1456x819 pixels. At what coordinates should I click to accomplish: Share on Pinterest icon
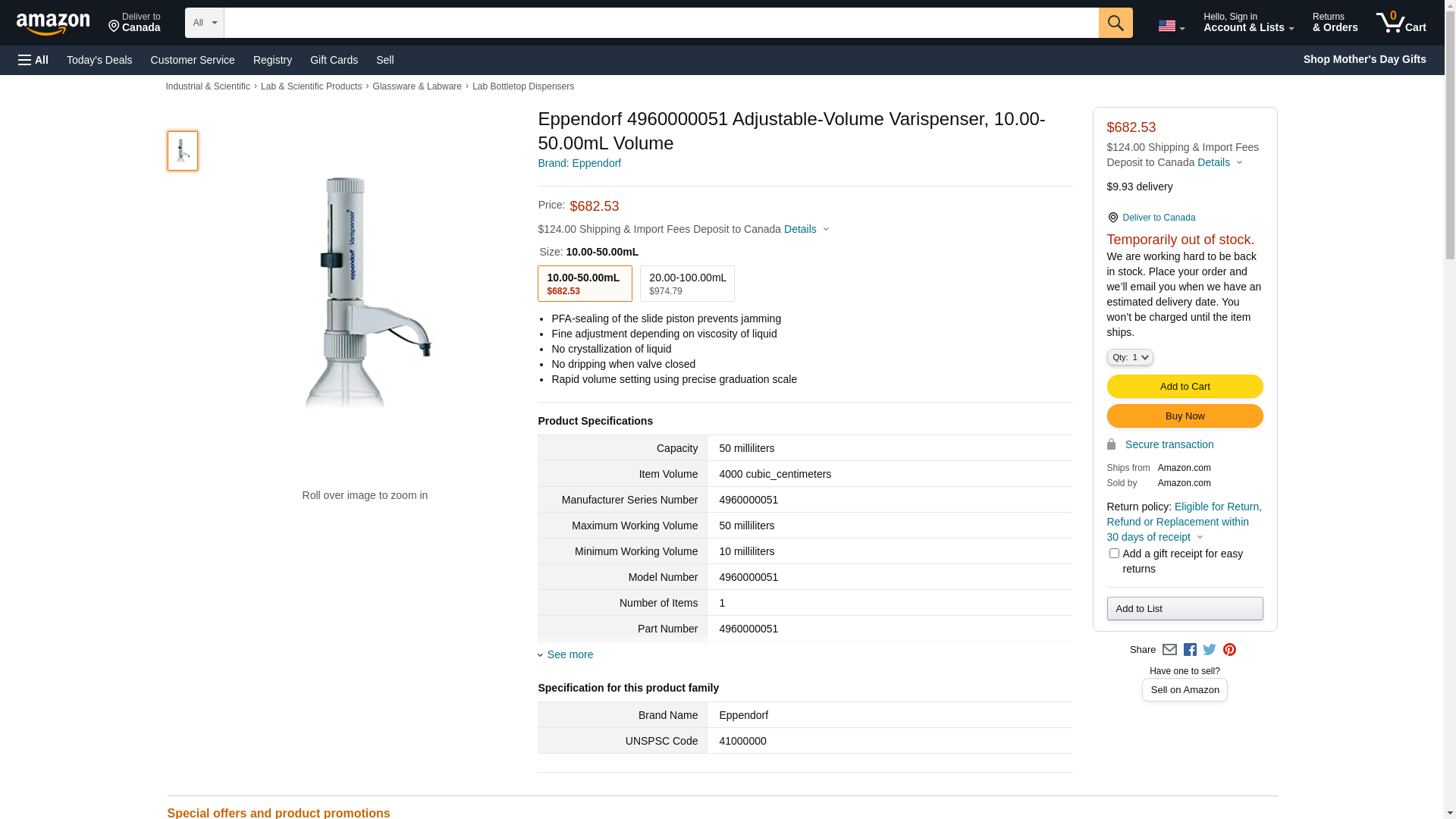point(1229,650)
